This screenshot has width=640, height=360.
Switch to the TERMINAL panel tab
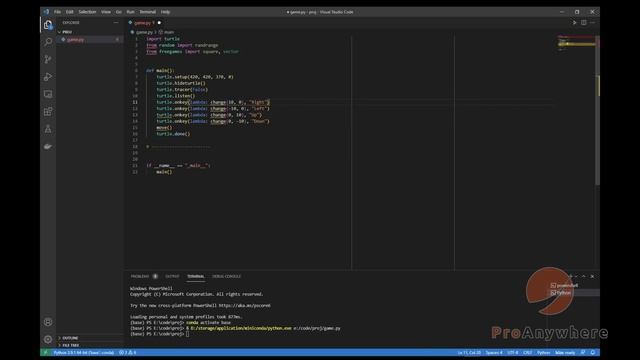tap(196, 276)
